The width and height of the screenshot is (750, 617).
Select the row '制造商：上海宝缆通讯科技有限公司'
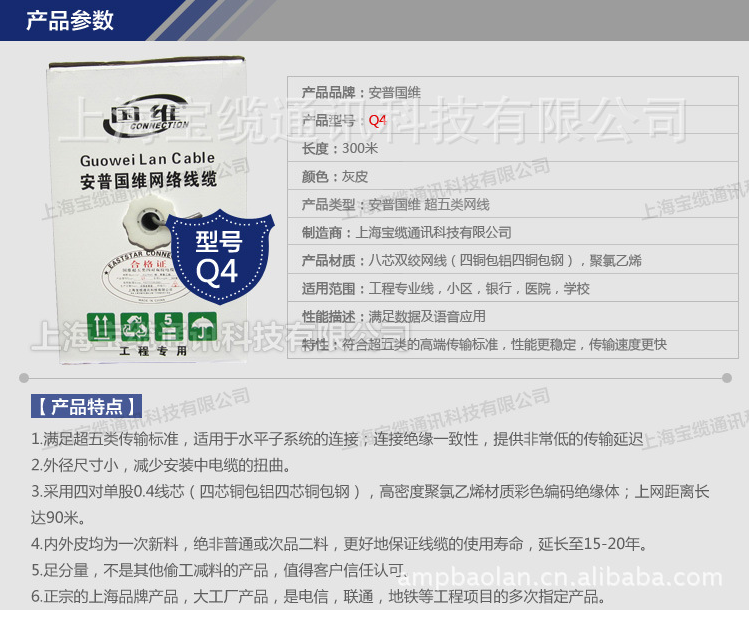(513, 232)
